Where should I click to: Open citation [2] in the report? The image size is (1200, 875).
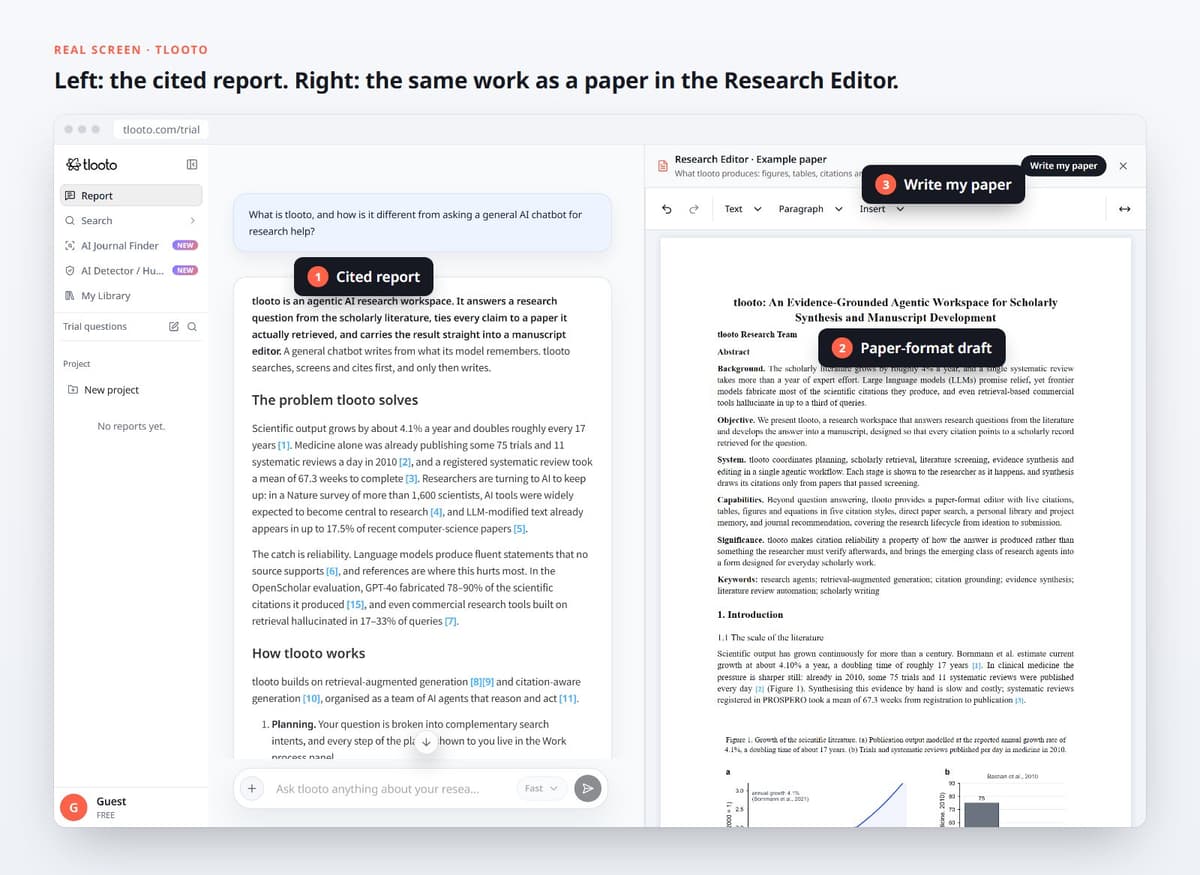pyautogui.click(x=405, y=462)
